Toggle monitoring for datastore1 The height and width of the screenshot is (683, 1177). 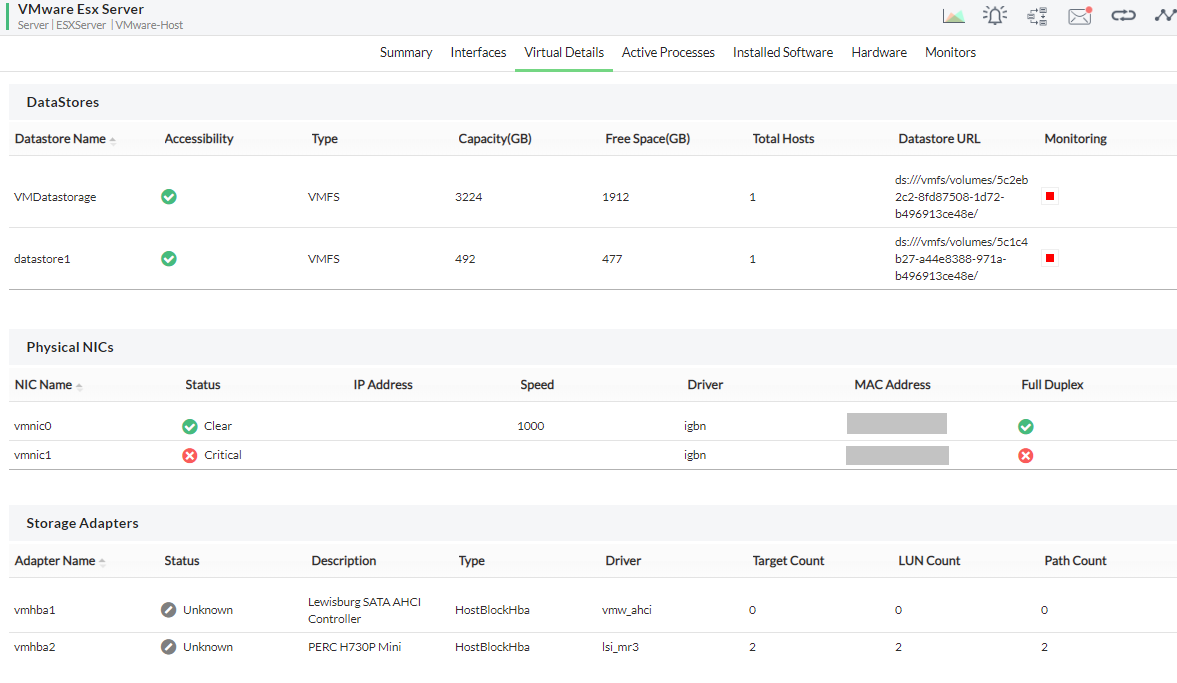coord(1050,259)
